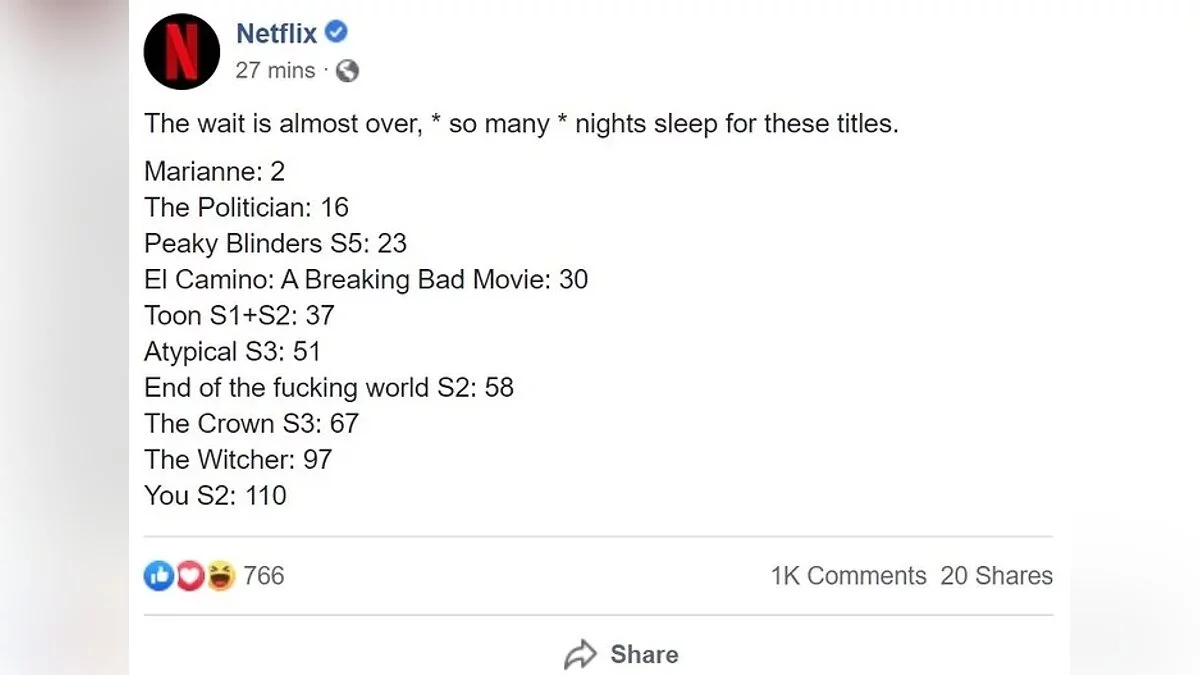View the 766 reactions count
The width and height of the screenshot is (1200, 675).
(264, 576)
